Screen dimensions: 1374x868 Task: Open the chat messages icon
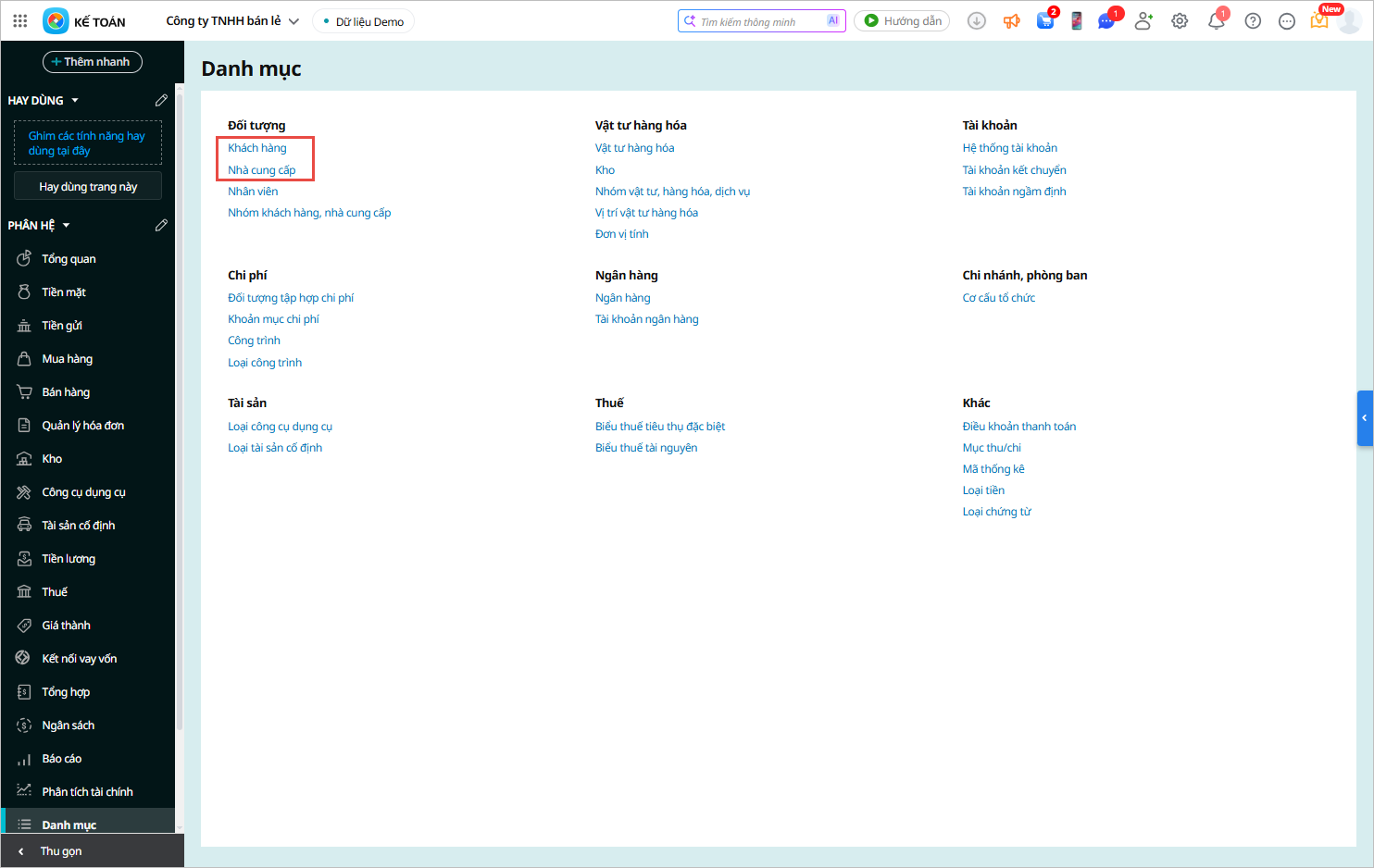pyautogui.click(x=1106, y=20)
